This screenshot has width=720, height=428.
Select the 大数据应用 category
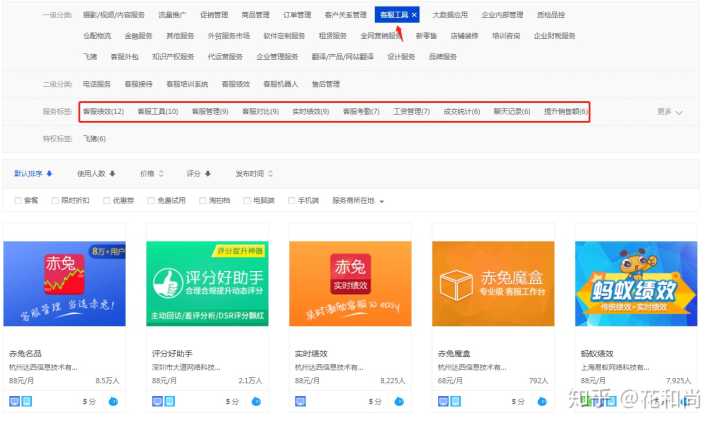[x=449, y=16]
